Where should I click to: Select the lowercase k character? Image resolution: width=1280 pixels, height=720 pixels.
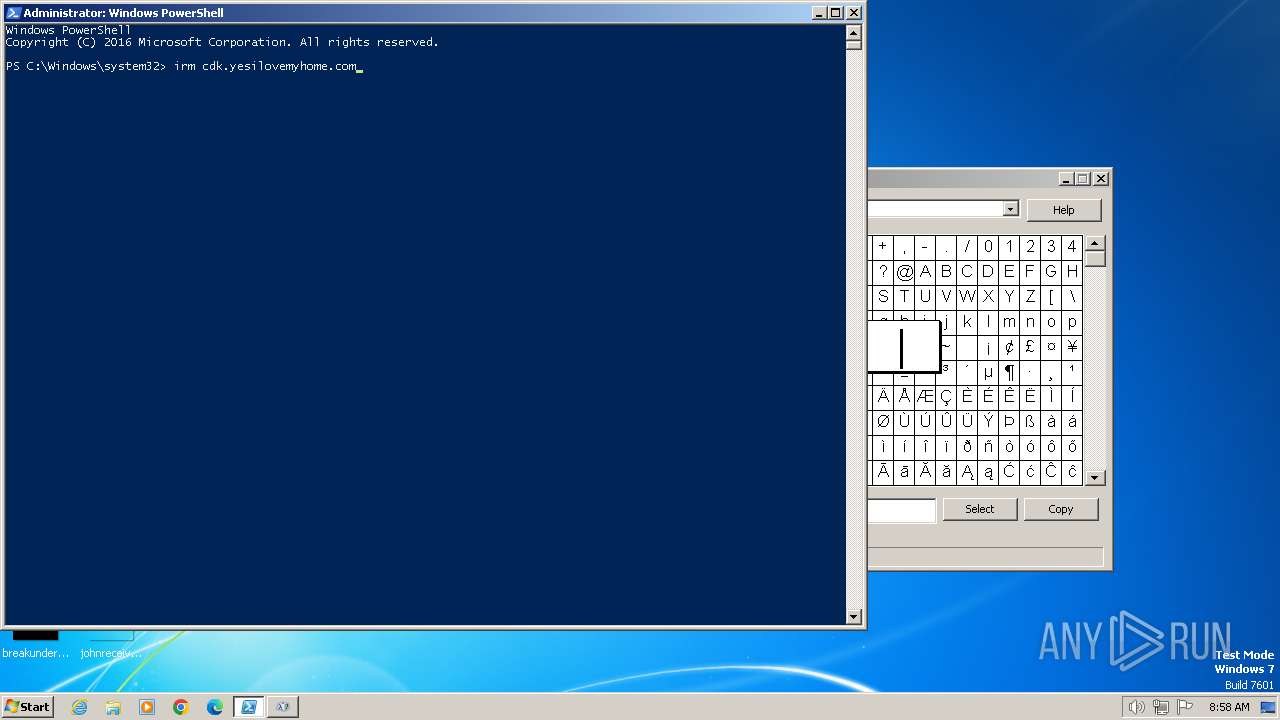coord(967,321)
